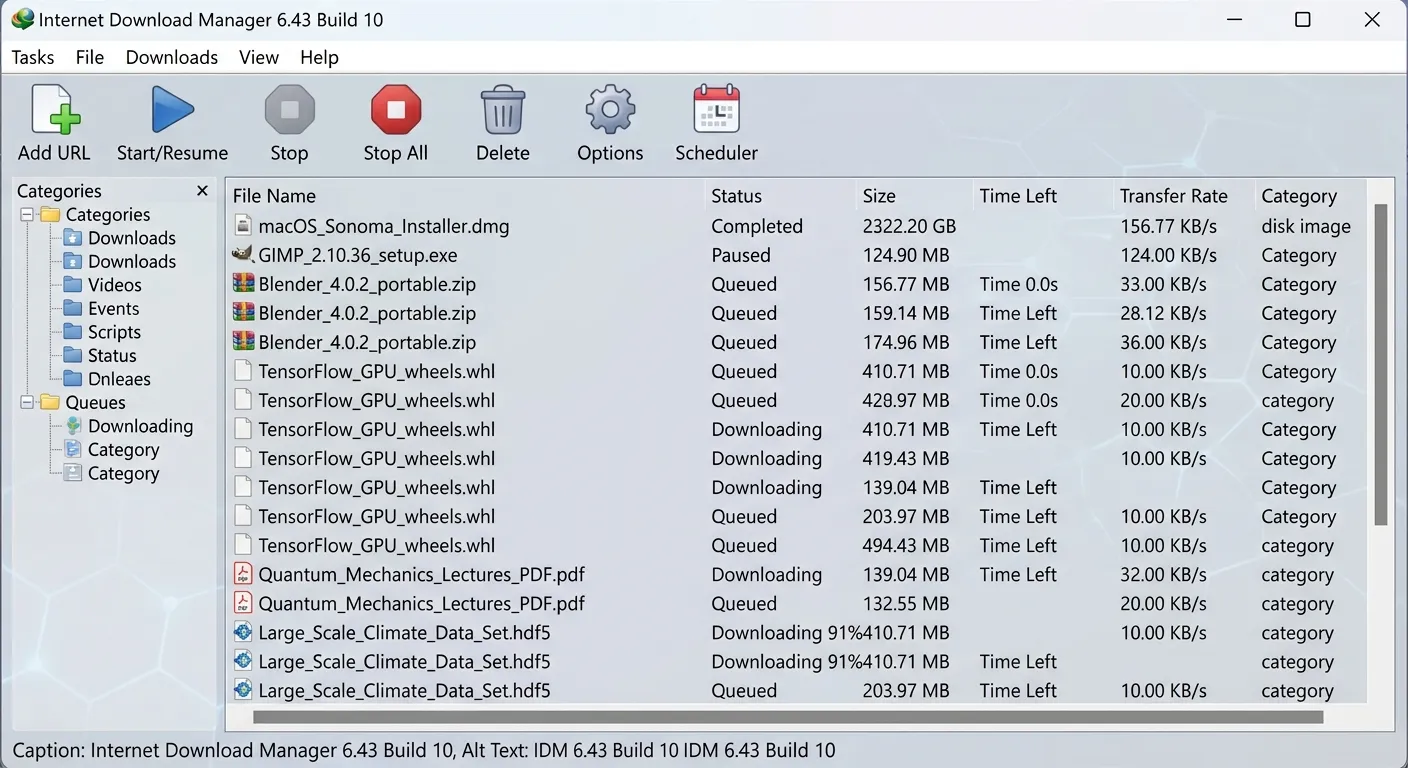Image resolution: width=1408 pixels, height=768 pixels.
Task: Select Scripts folder in Categories tree
Action: tap(114, 332)
